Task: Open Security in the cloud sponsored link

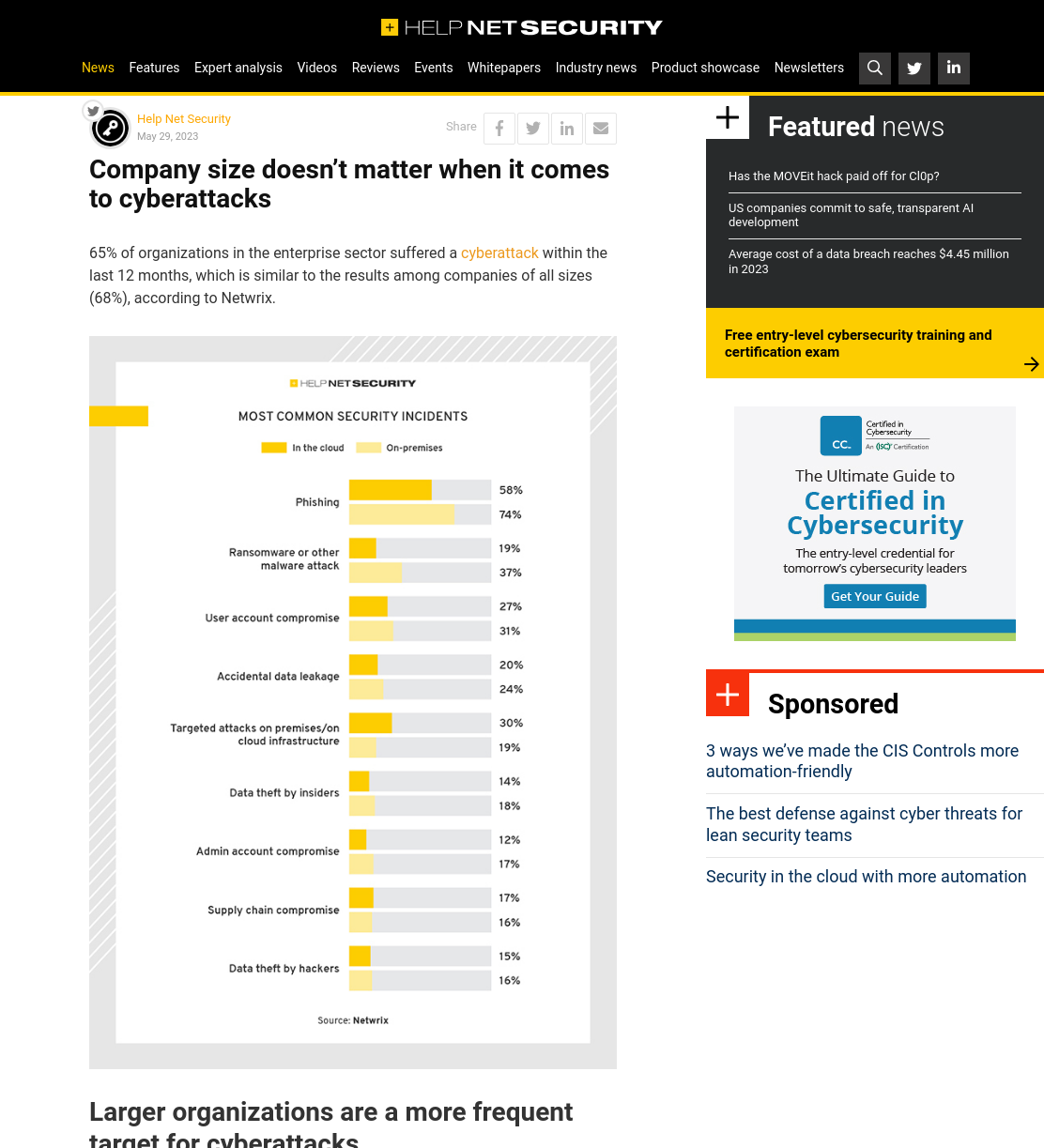Action: tap(866, 877)
